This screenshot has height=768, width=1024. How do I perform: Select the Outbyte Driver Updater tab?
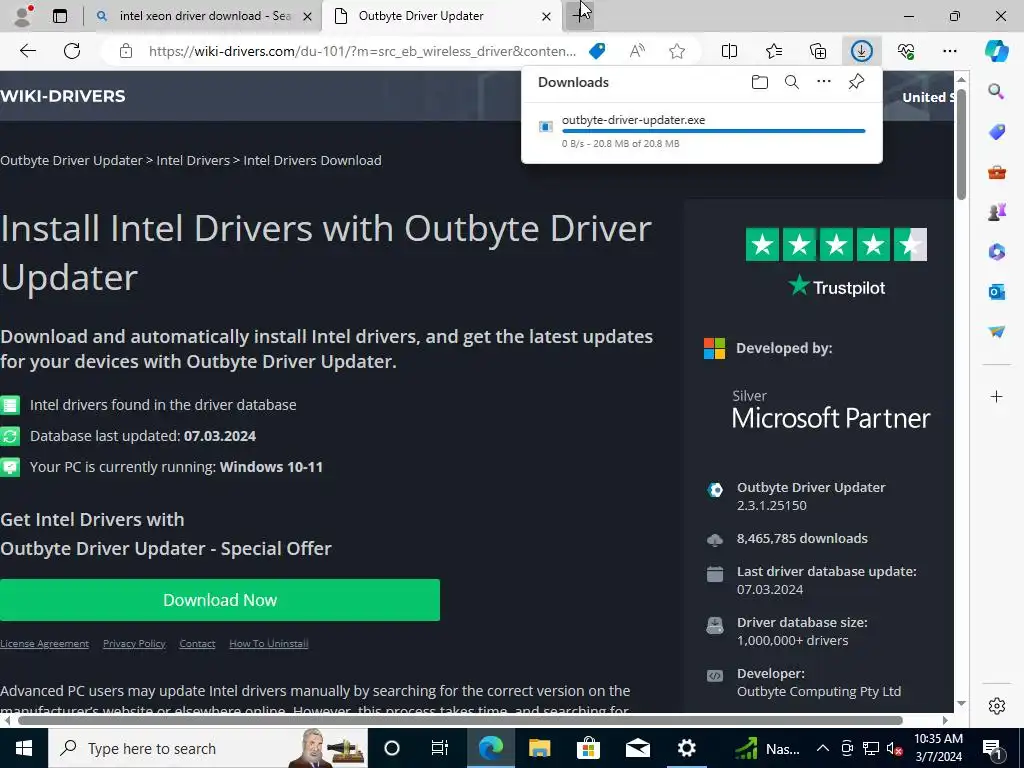[x=421, y=16]
